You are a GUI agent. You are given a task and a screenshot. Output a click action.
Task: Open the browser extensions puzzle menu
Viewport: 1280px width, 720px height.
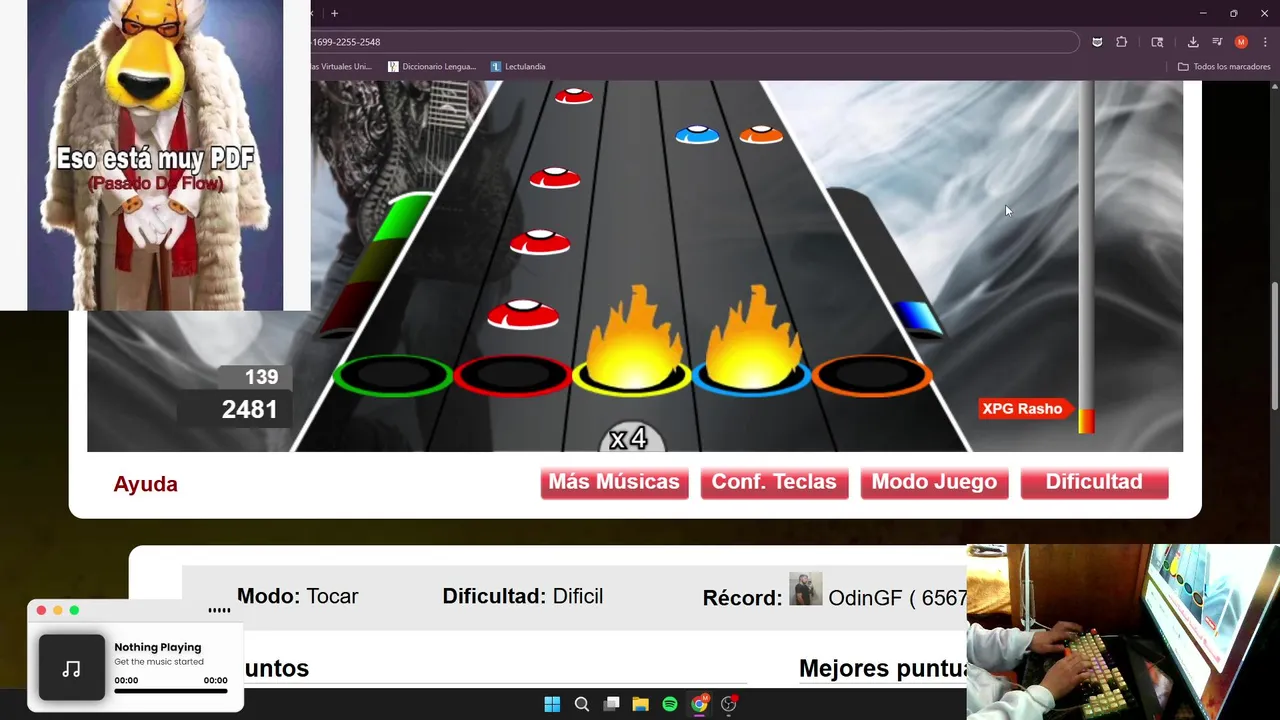coord(1122,42)
